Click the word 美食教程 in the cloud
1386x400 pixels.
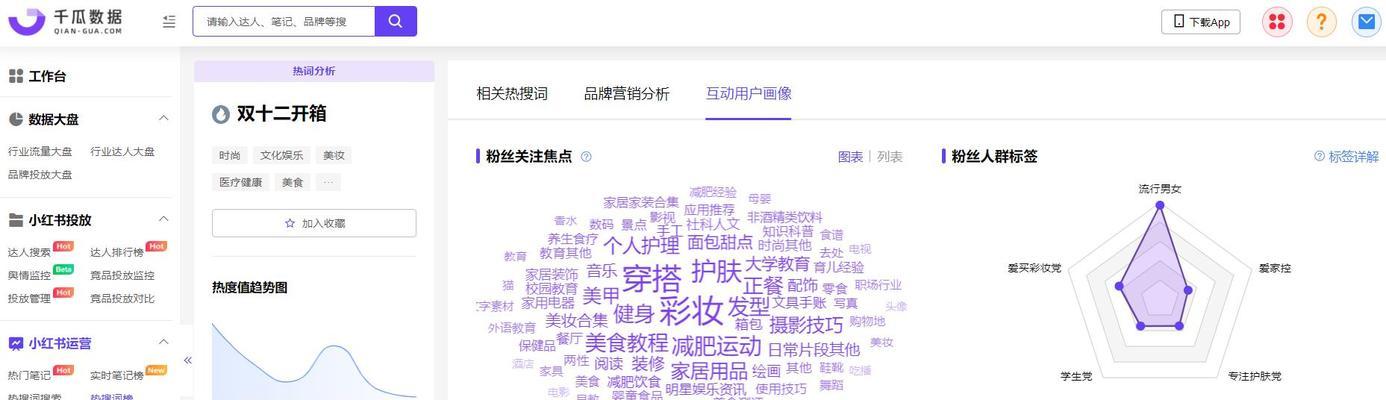[x=626, y=343]
